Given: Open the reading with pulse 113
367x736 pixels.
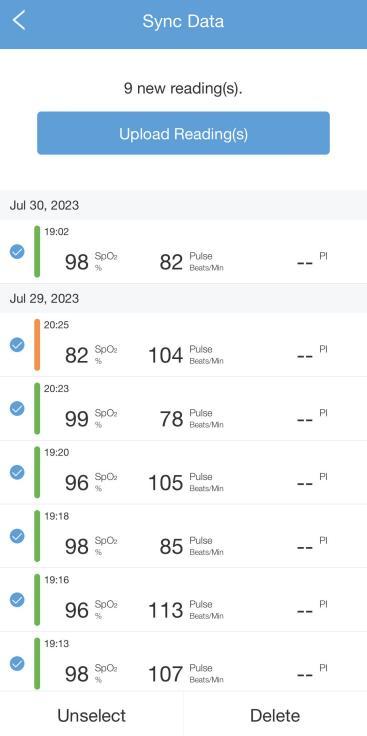Looking at the screenshot, I should [x=184, y=599].
